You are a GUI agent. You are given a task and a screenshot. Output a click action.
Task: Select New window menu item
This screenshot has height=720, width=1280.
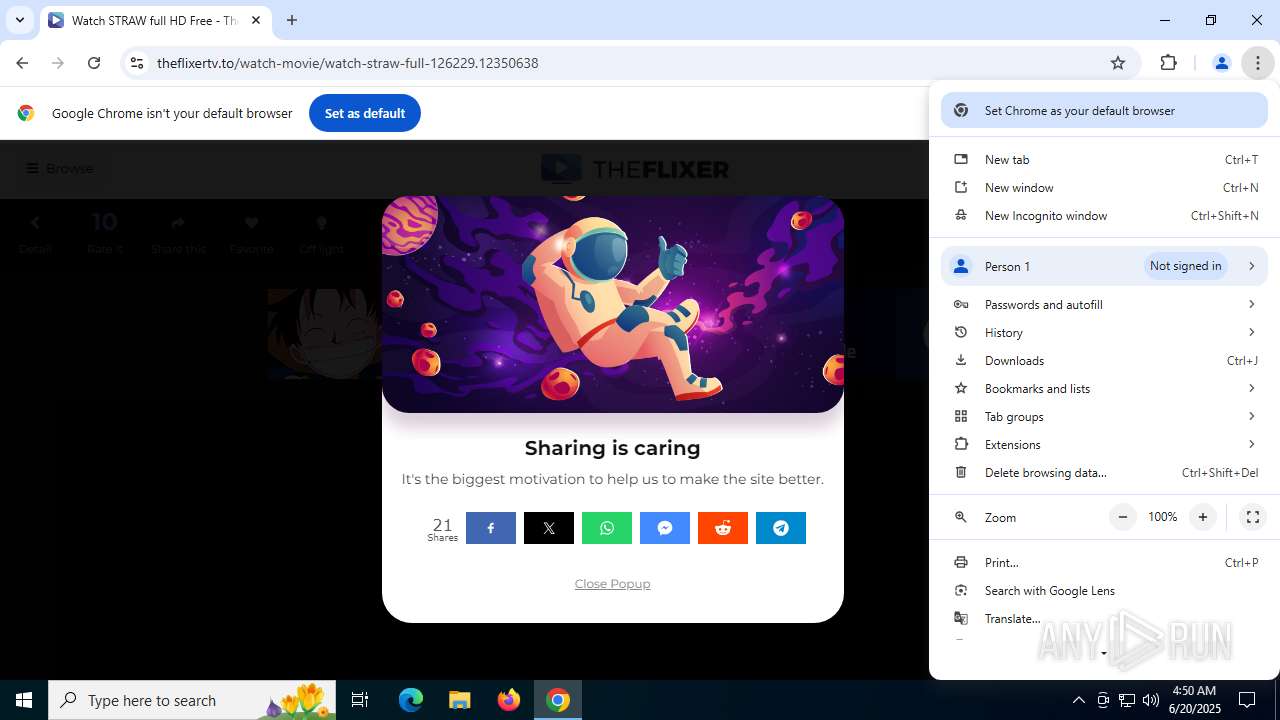[x=1104, y=188]
